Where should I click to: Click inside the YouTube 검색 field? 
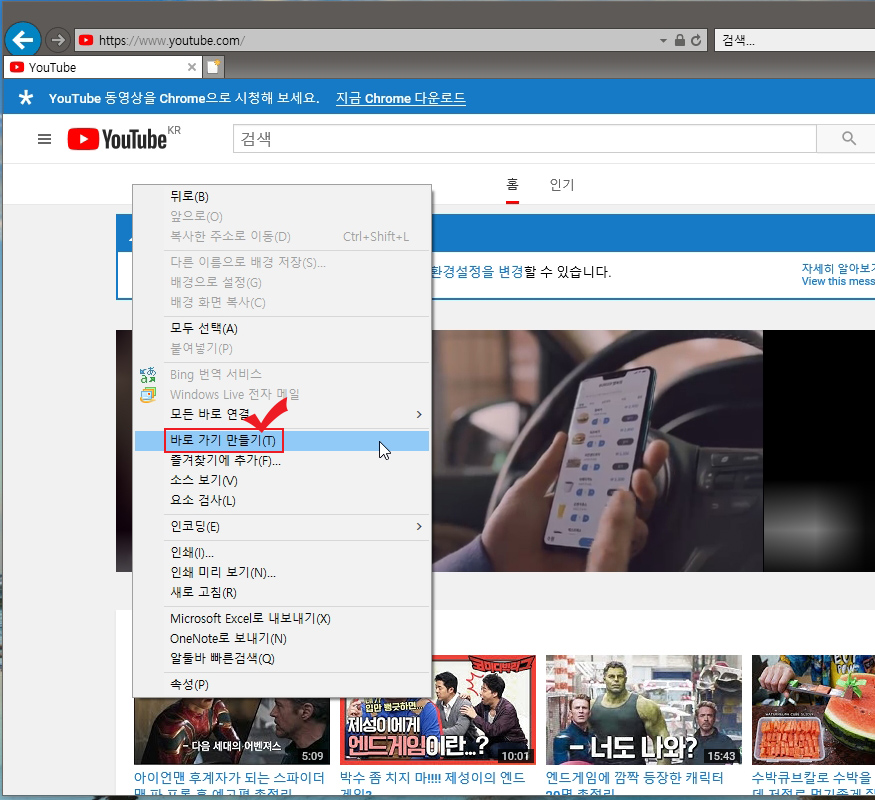click(520, 138)
